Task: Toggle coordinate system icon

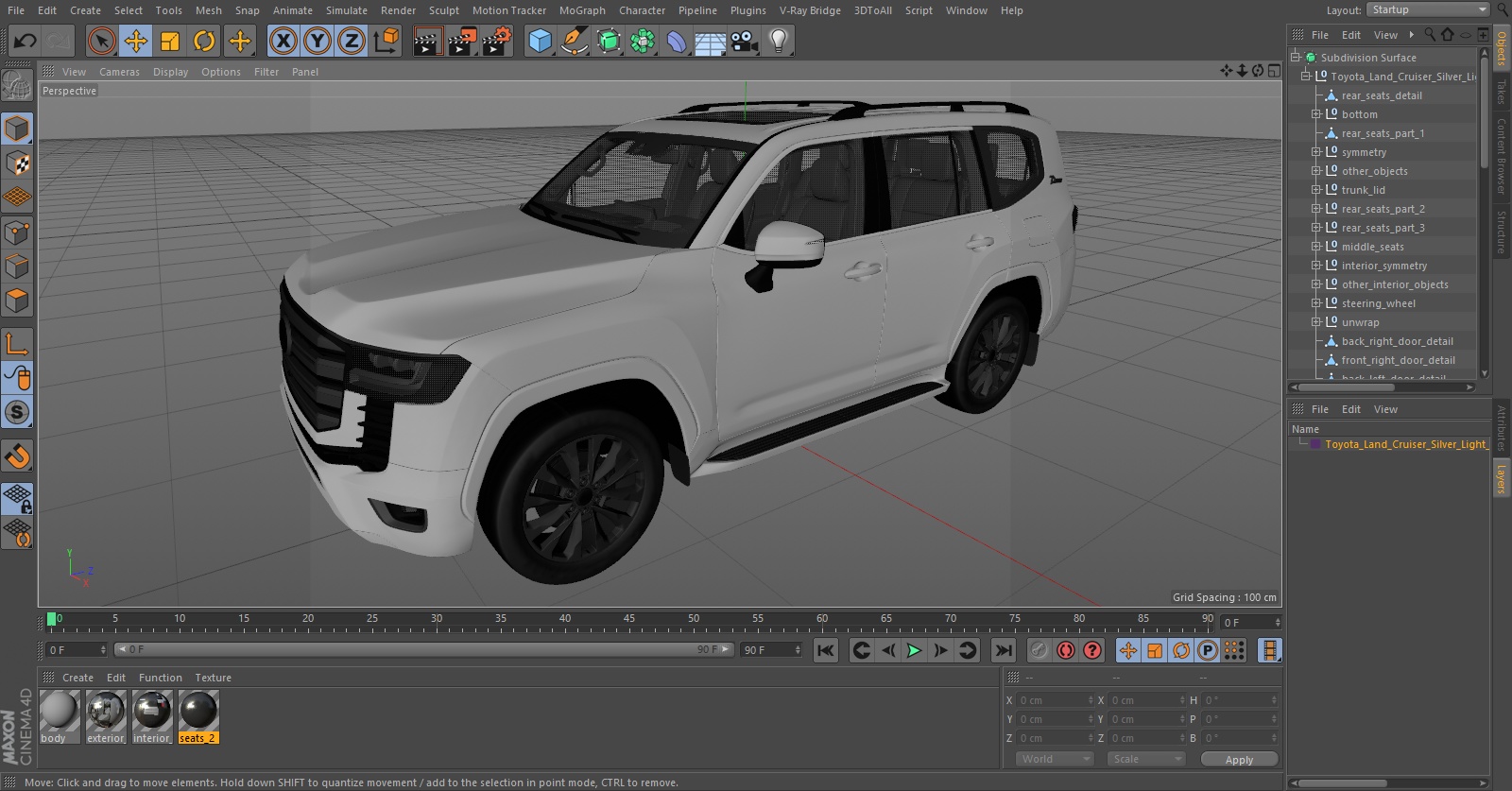Action: [387, 41]
